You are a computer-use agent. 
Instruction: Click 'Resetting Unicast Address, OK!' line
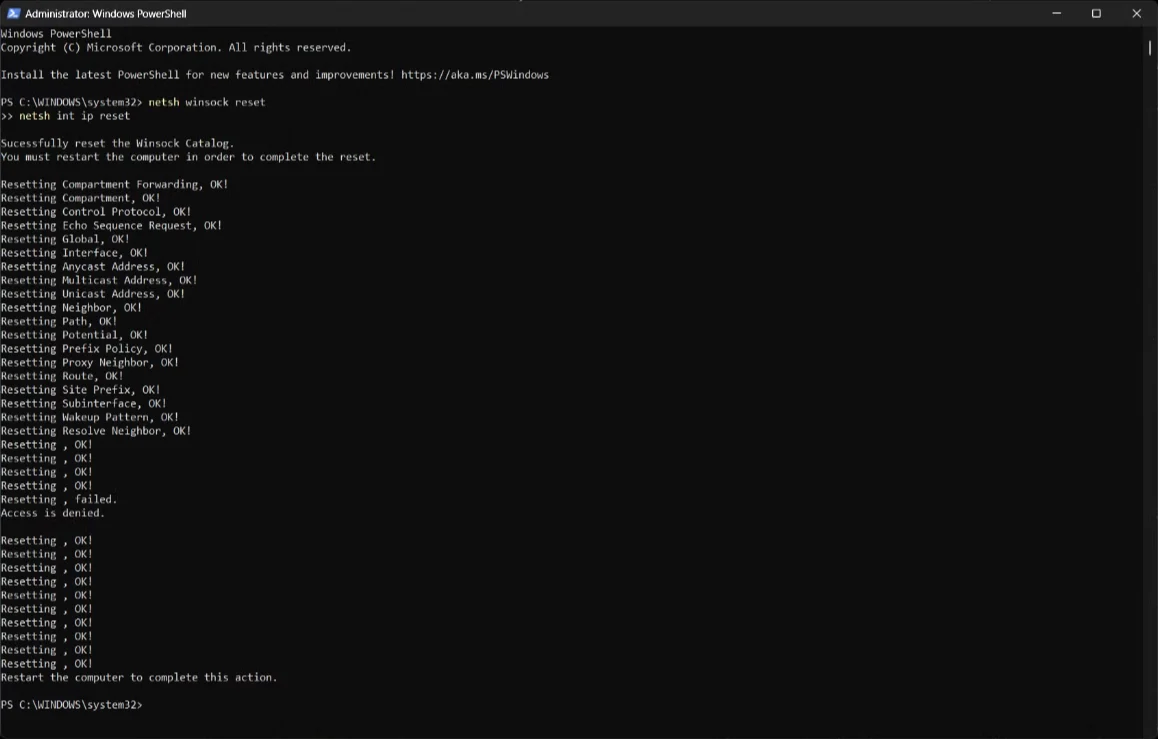click(x=93, y=293)
